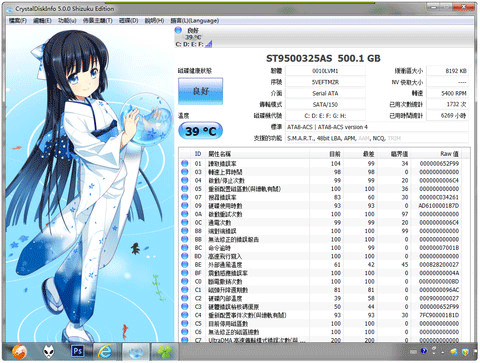Click the status orb for attribute C0
The width and height of the screenshot is (480, 363).
tap(184, 281)
